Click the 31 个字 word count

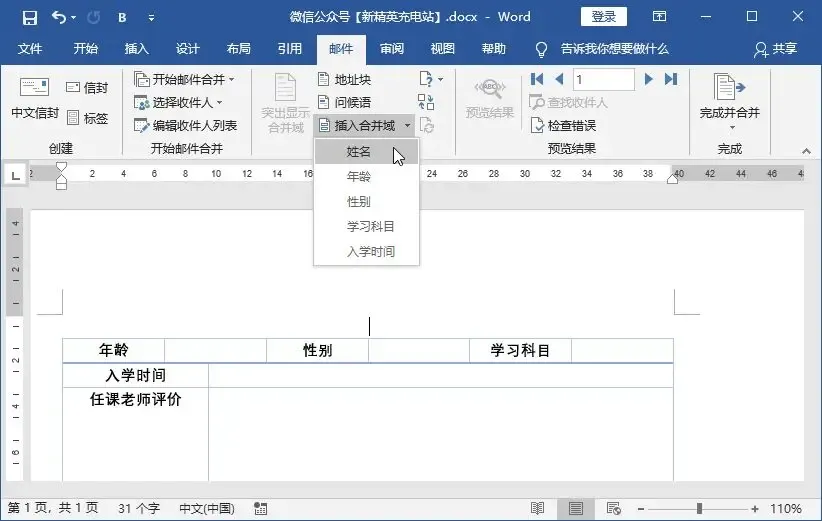[139, 508]
